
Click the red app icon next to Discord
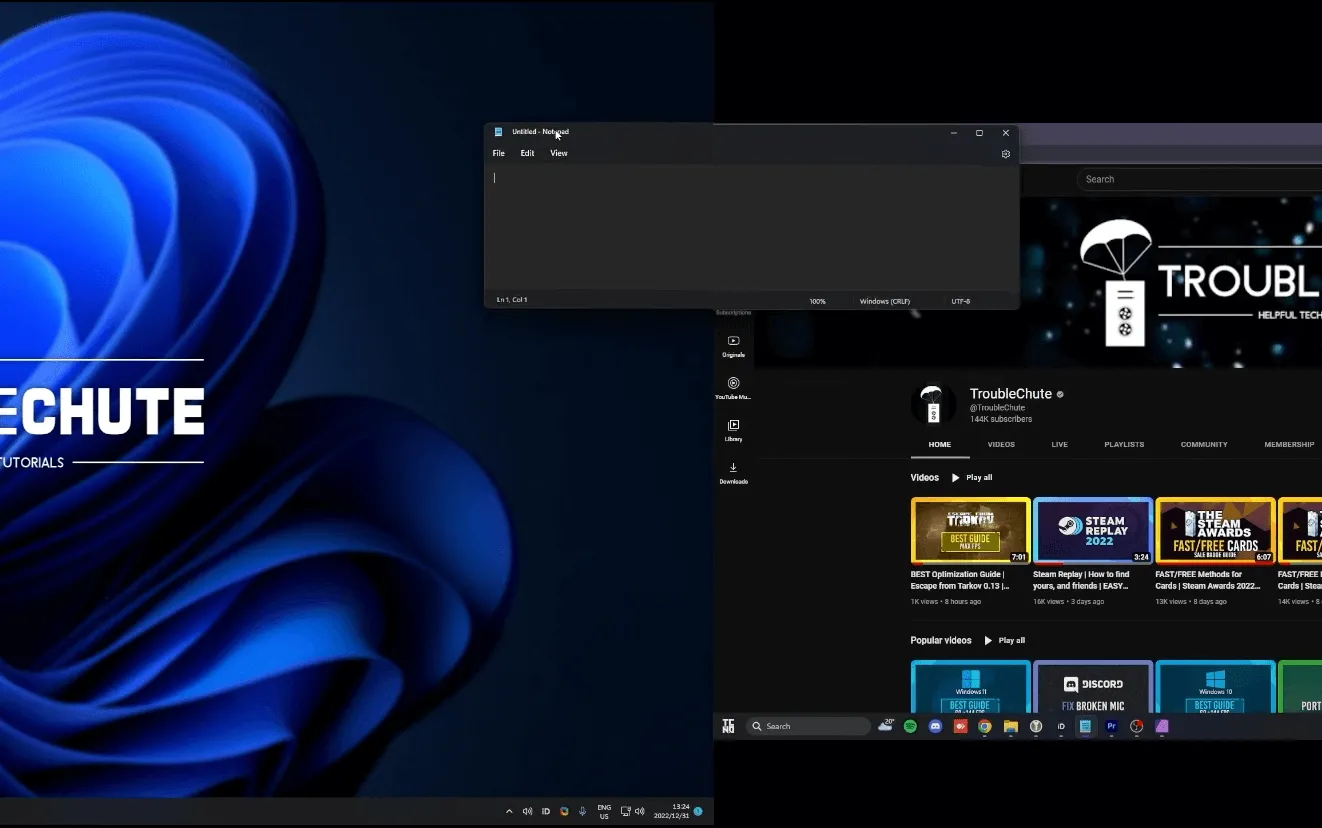point(960,727)
